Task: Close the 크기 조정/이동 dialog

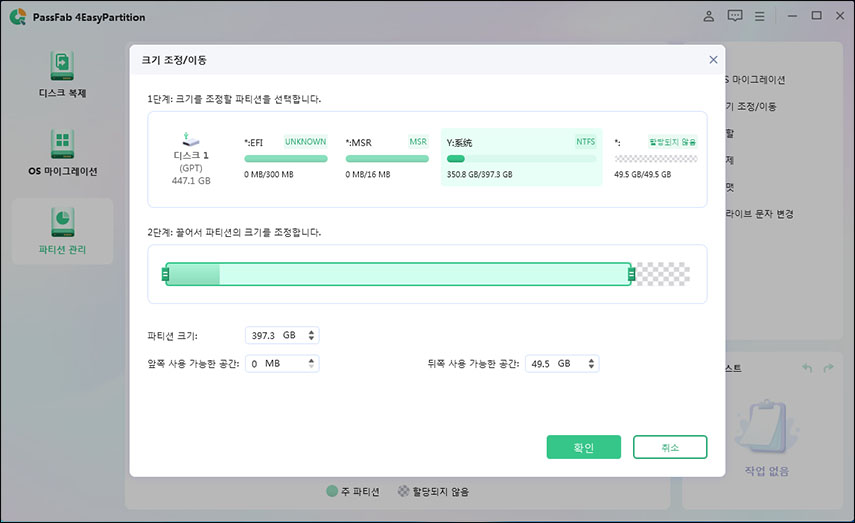Action: [713, 59]
